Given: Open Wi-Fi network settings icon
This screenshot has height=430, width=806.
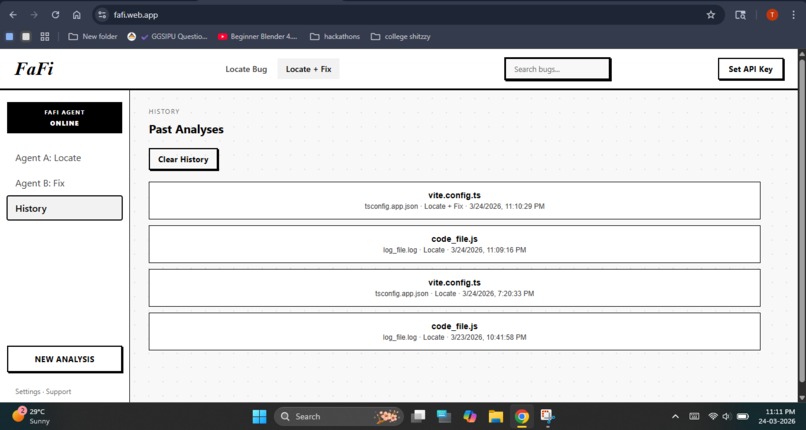Looking at the screenshot, I should click(713, 416).
